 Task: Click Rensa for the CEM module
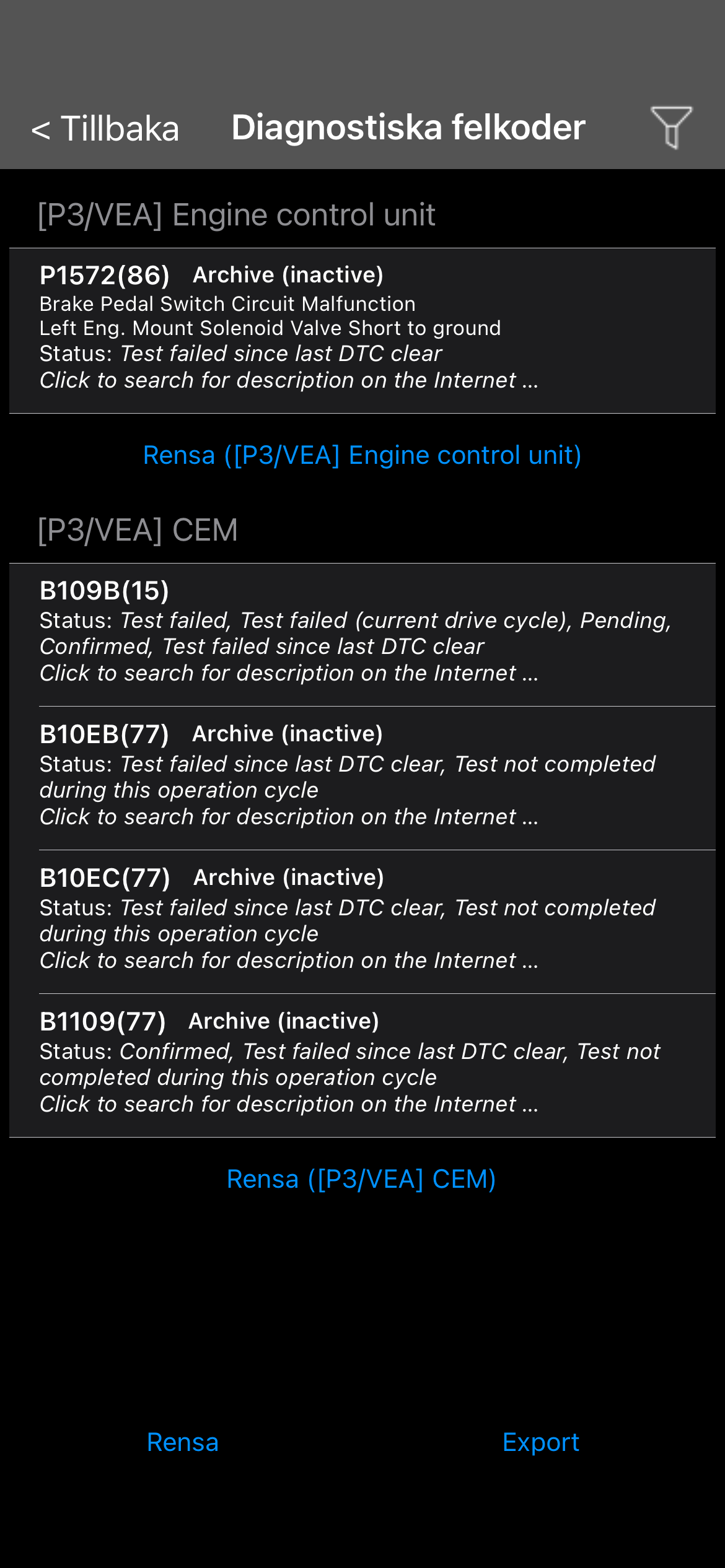pos(361,1179)
